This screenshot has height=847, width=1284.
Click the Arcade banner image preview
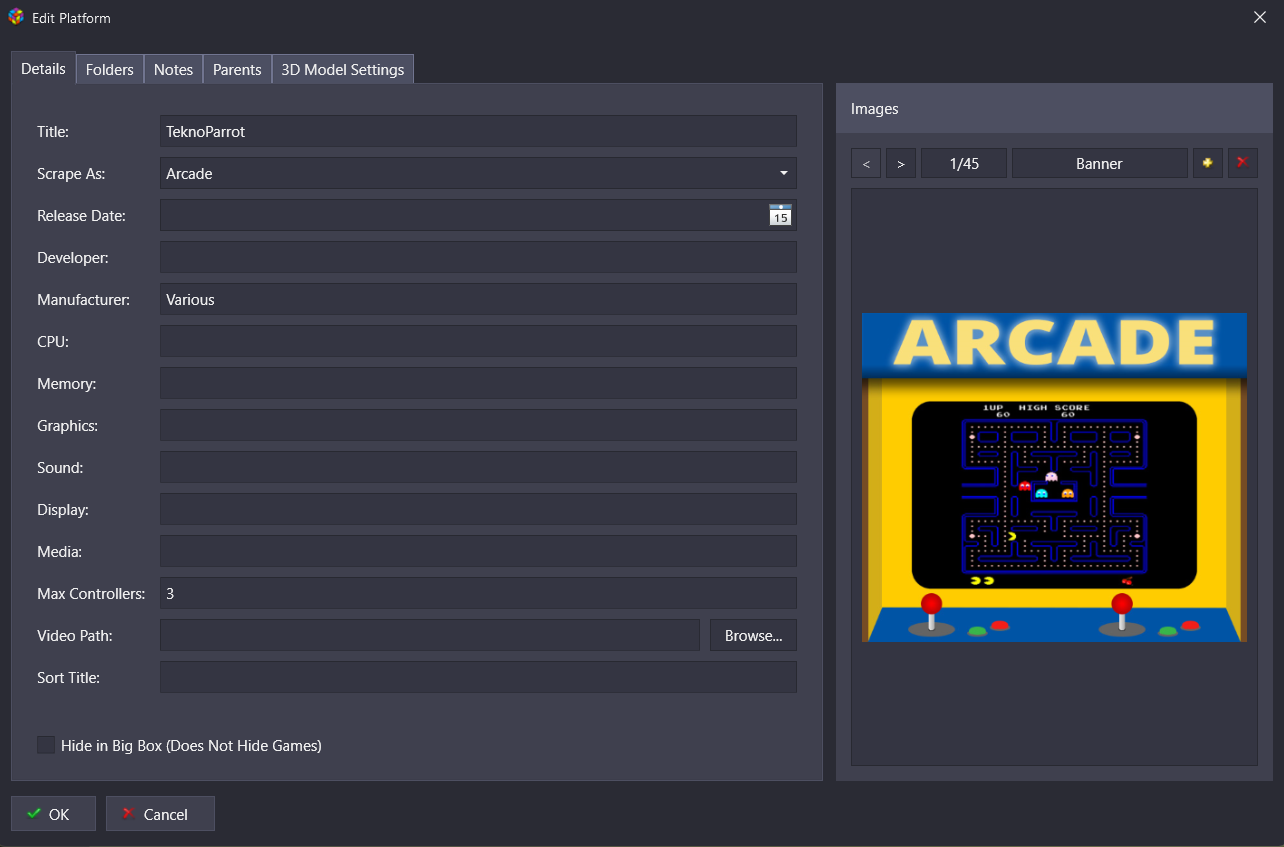(1054, 477)
